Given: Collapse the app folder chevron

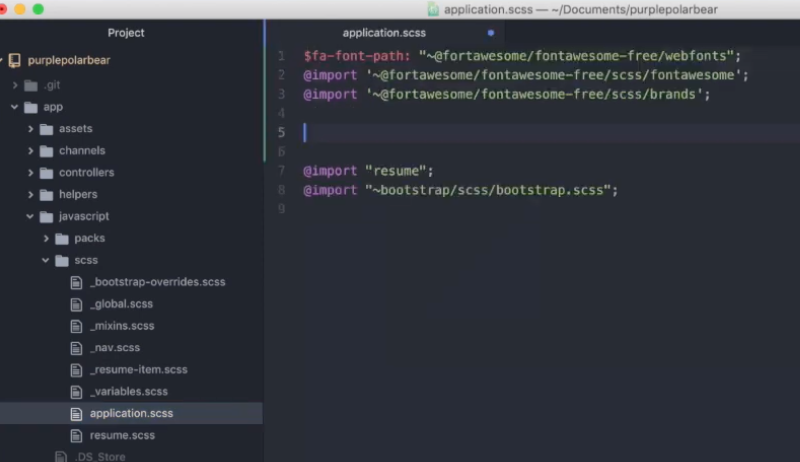Looking at the screenshot, I should point(14,107).
